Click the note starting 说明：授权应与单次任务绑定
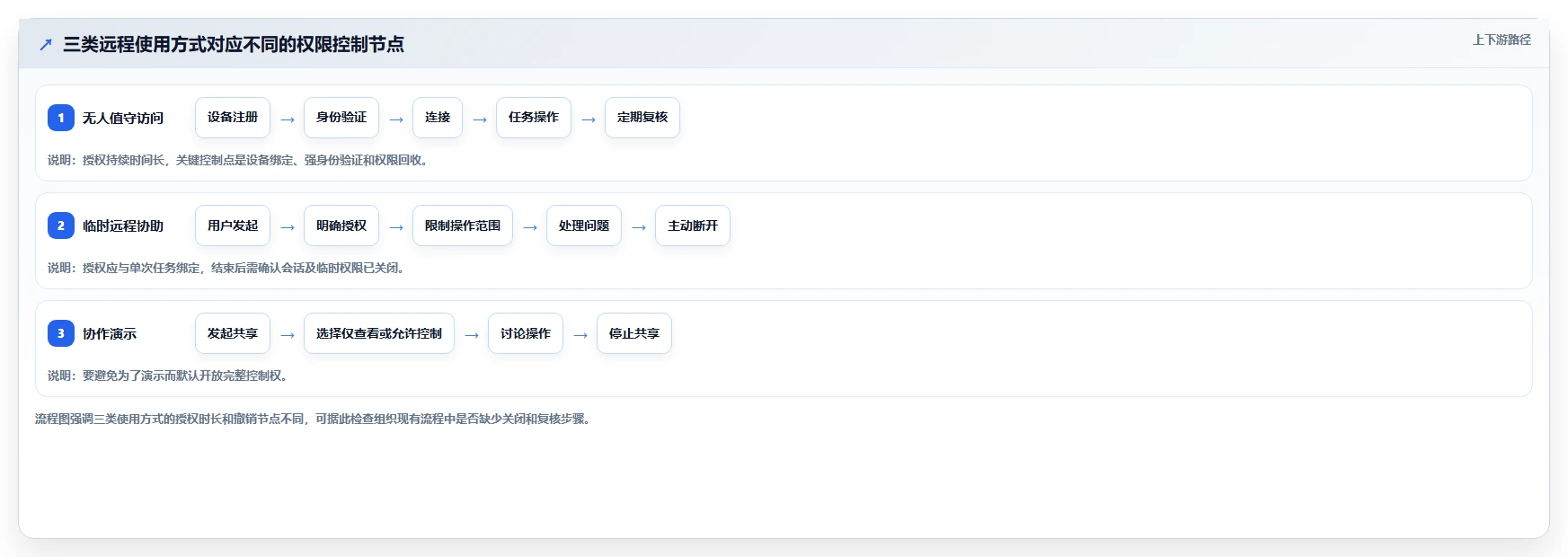Viewport: 1568px width, 557px height. (x=228, y=268)
